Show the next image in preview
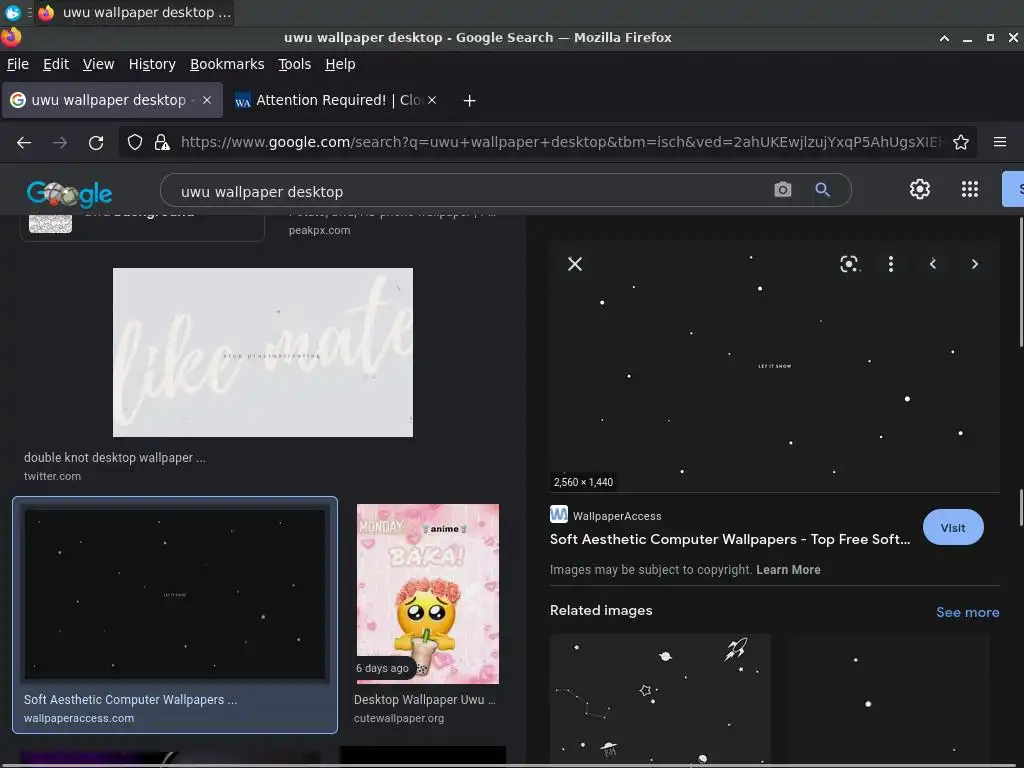Screen dimensions: 1024x768 (974, 264)
